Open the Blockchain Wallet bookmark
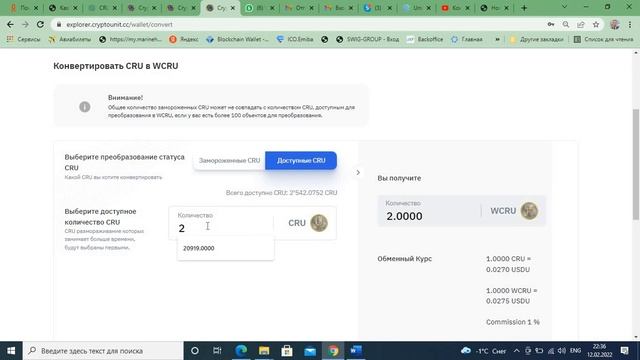This screenshot has width=640, height=360. tap(238, 40)
